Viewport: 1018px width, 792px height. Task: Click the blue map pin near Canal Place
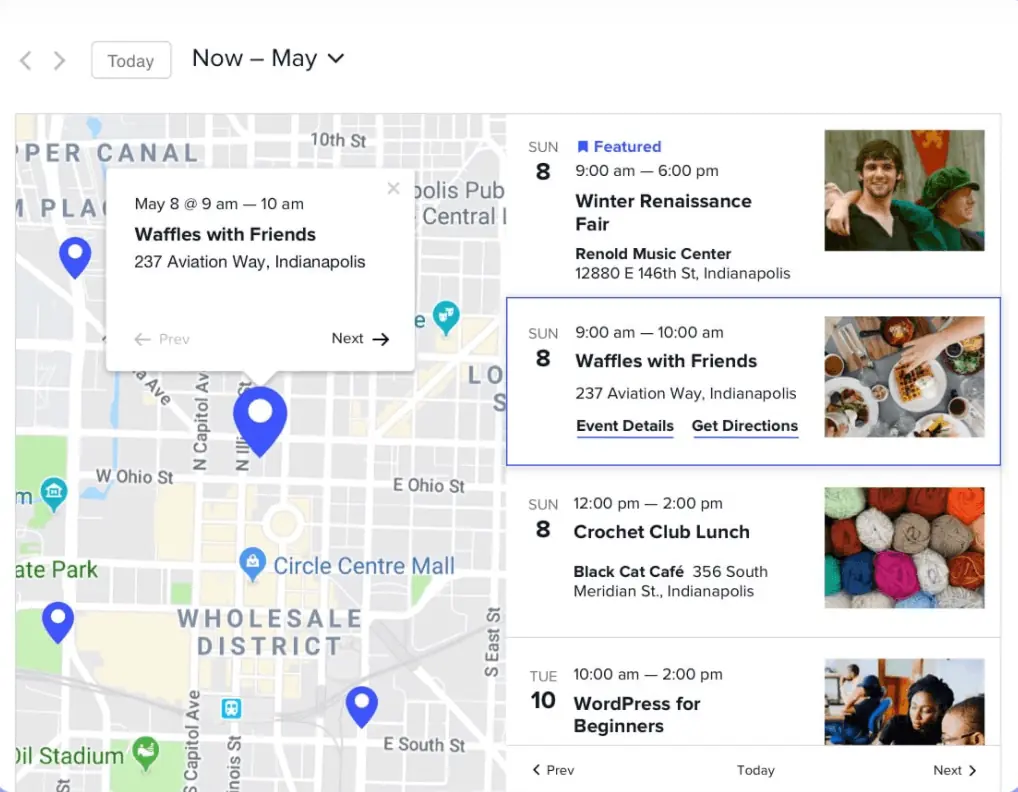pyautogui.click(x=75, y=258)
